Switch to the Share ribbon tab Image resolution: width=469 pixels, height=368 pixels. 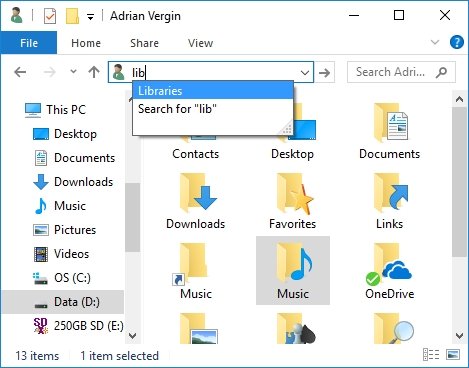click(144, 43)
